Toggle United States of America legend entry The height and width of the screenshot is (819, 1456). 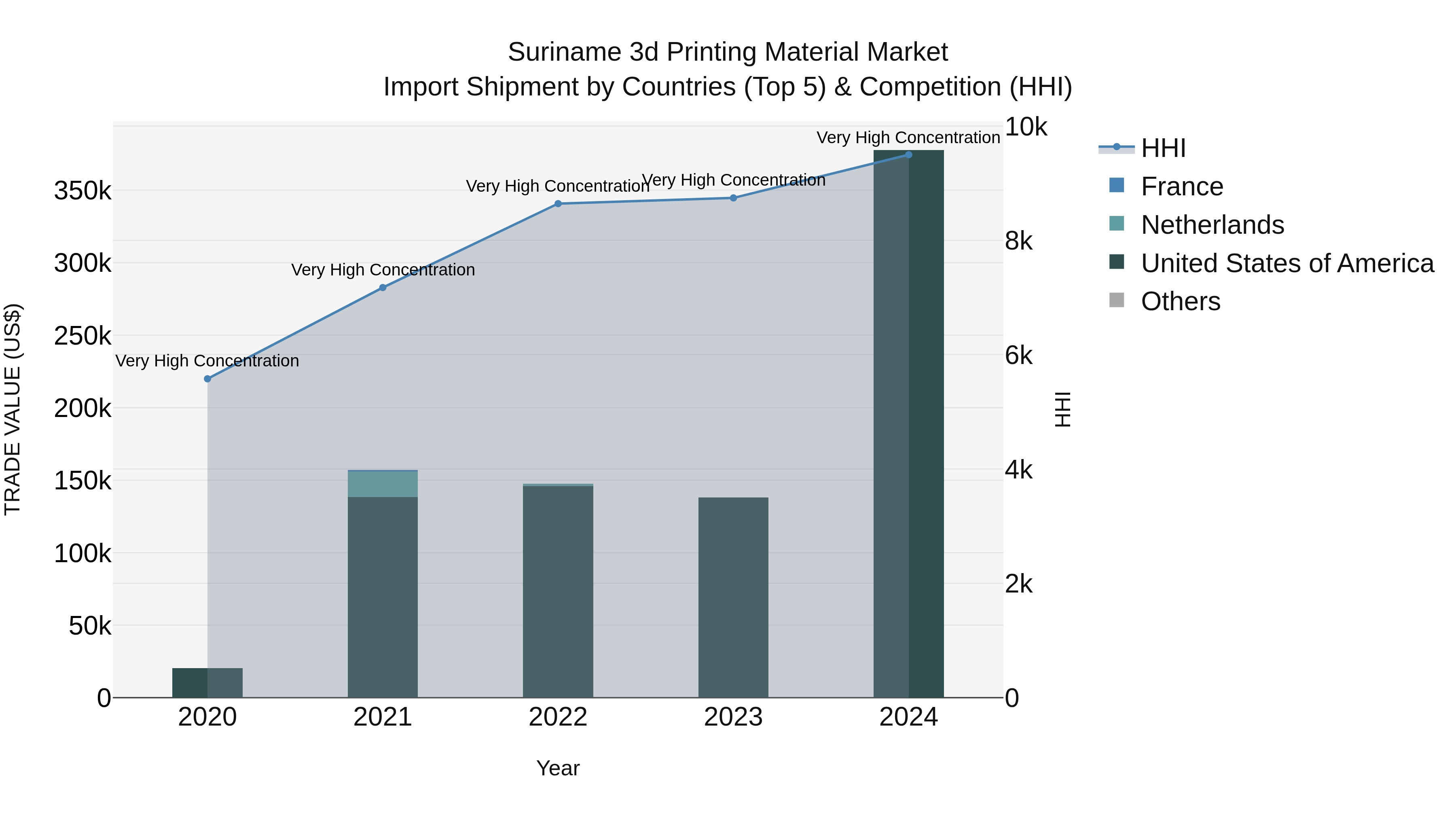(1271, 263)
